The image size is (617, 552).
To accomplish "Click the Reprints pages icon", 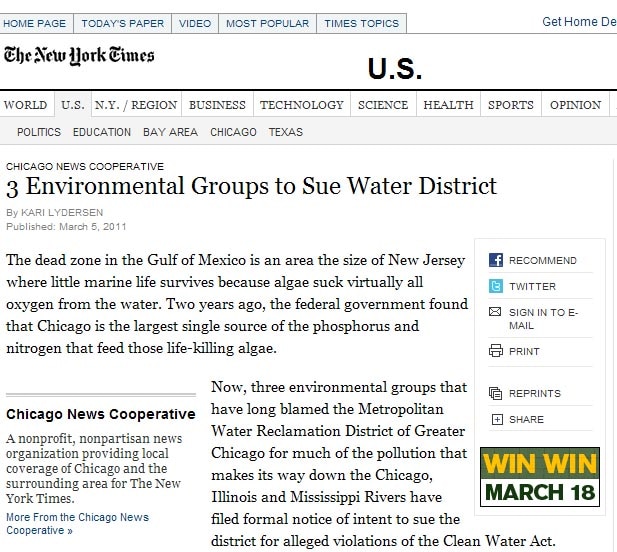I will click(x=495, y=393).
